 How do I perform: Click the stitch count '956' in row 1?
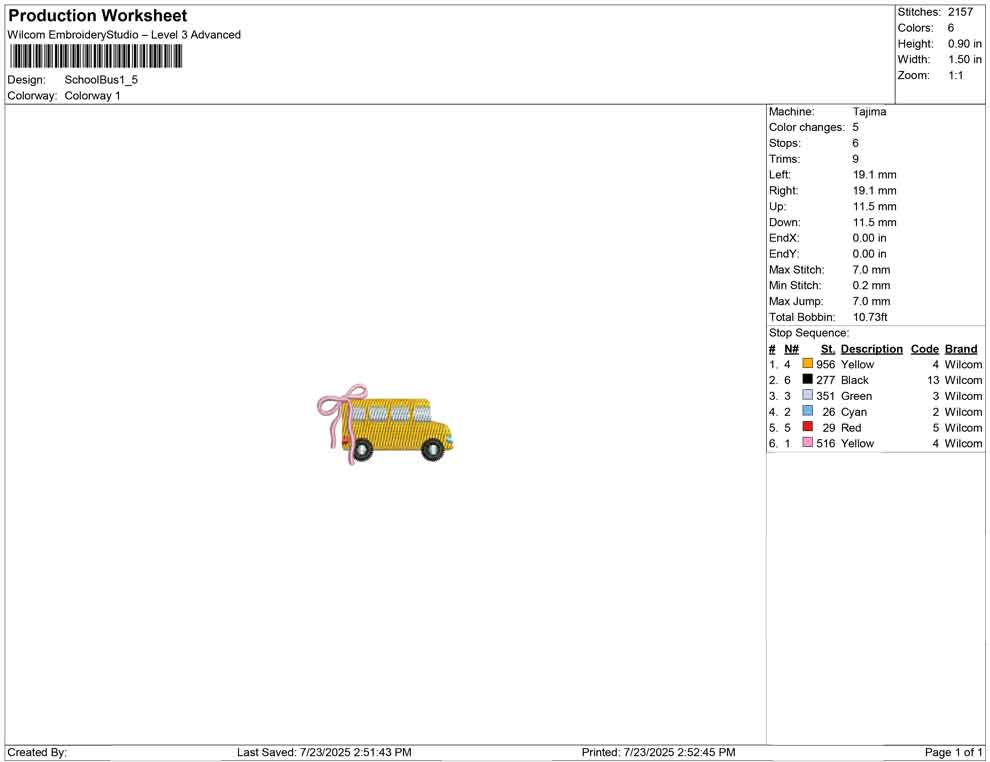[x=826, y=364]
